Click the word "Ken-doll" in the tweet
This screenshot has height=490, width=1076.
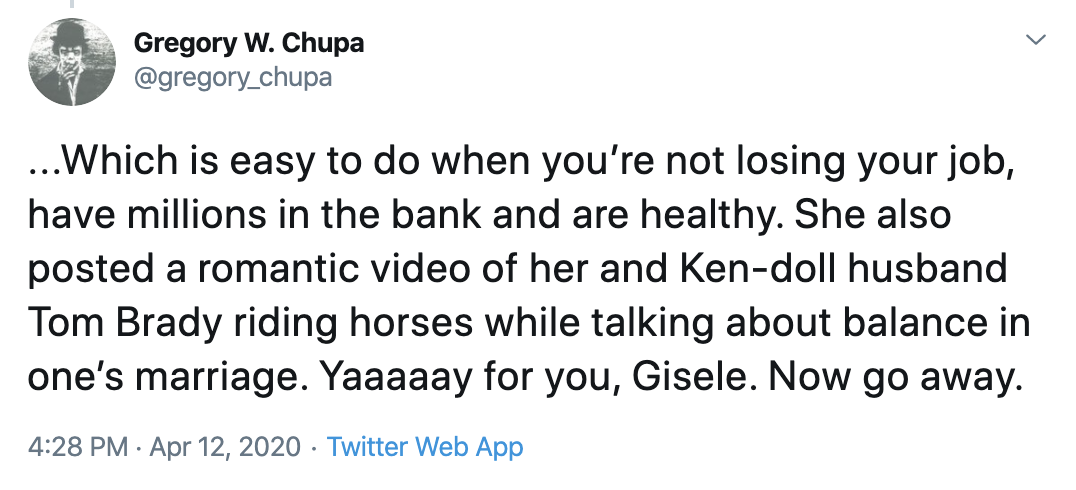[x=758, y=268]
